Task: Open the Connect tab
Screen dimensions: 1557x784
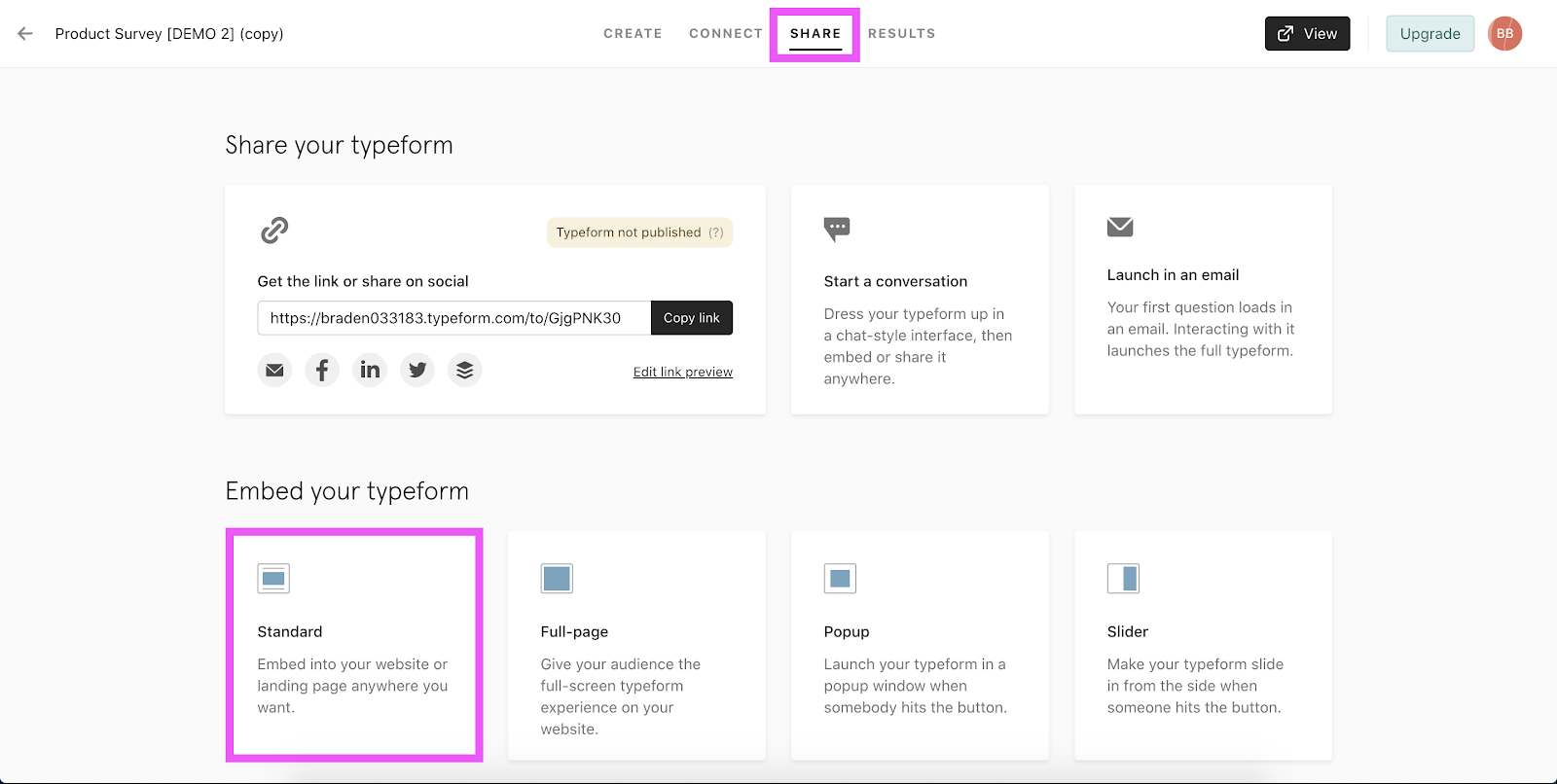Action: click(726, 33)
